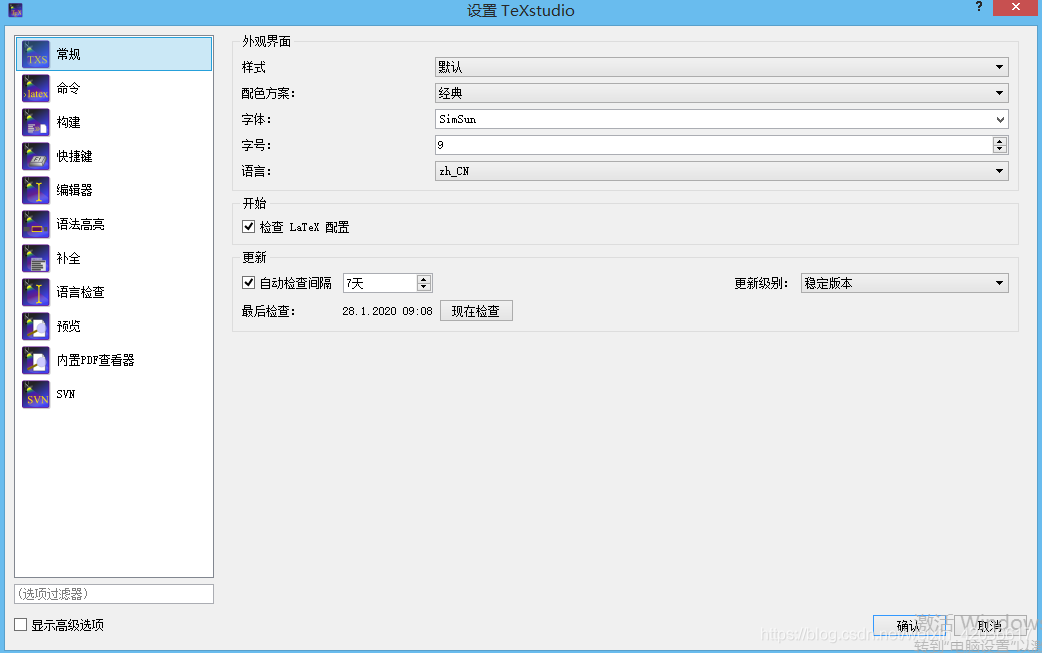Go to the 快捷键 settings page

click(114, 156)
